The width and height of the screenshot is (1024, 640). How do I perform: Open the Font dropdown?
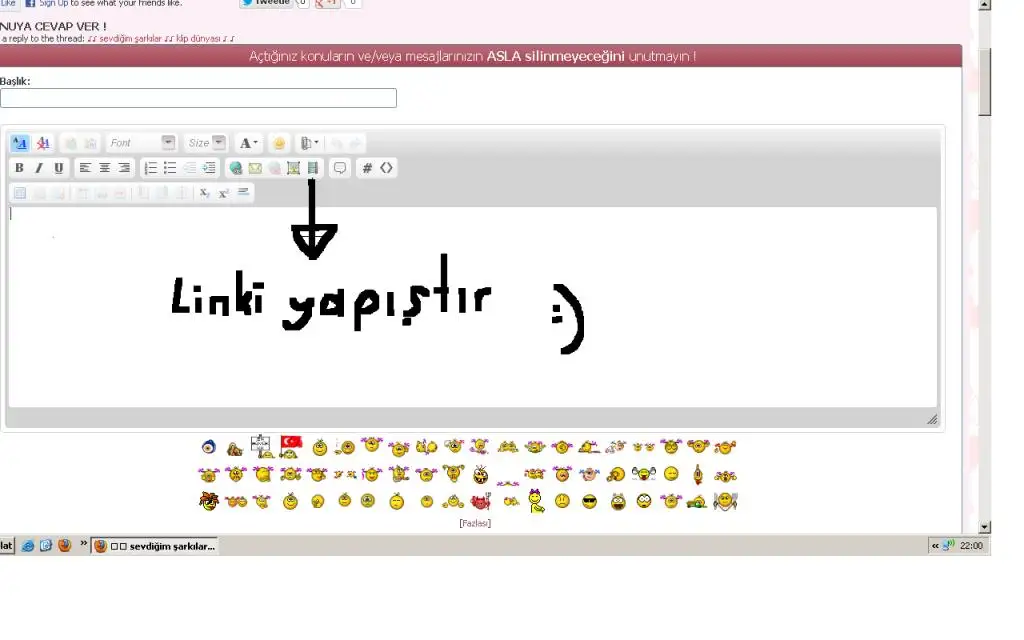[x=141, y=143]
